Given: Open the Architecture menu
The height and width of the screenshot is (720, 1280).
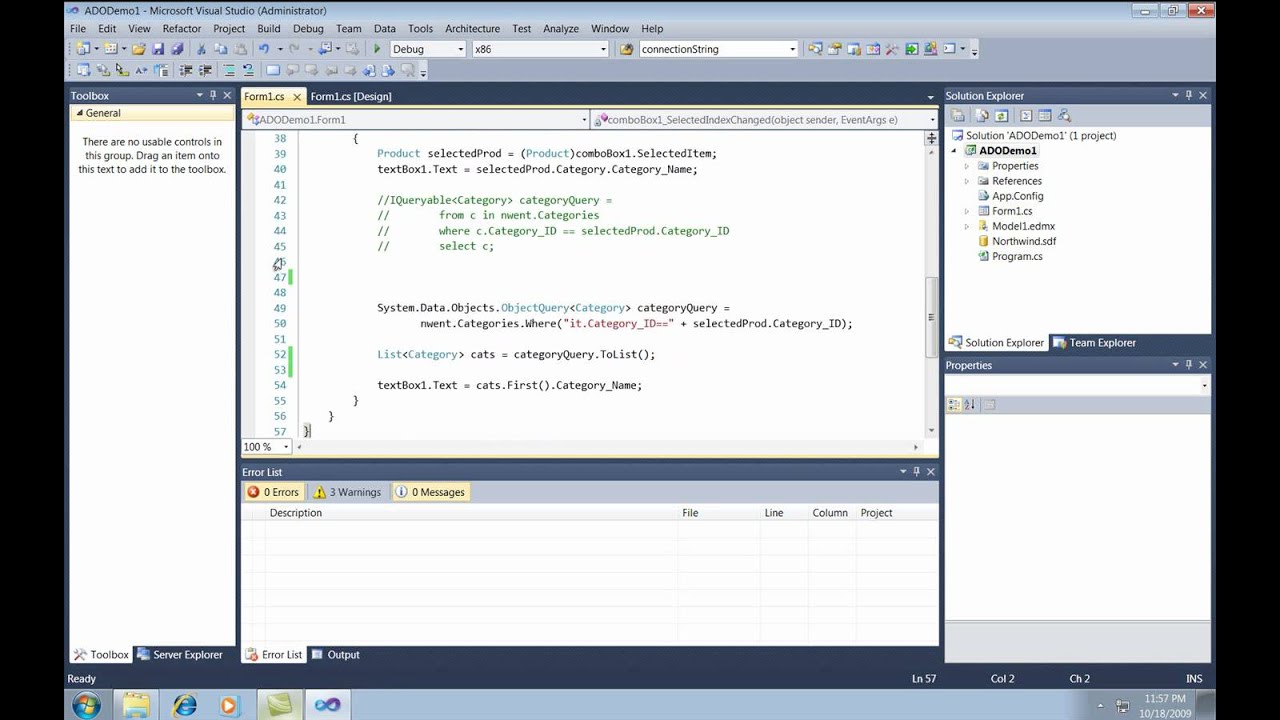Looking at the screenshot, I should coord(472,29).
